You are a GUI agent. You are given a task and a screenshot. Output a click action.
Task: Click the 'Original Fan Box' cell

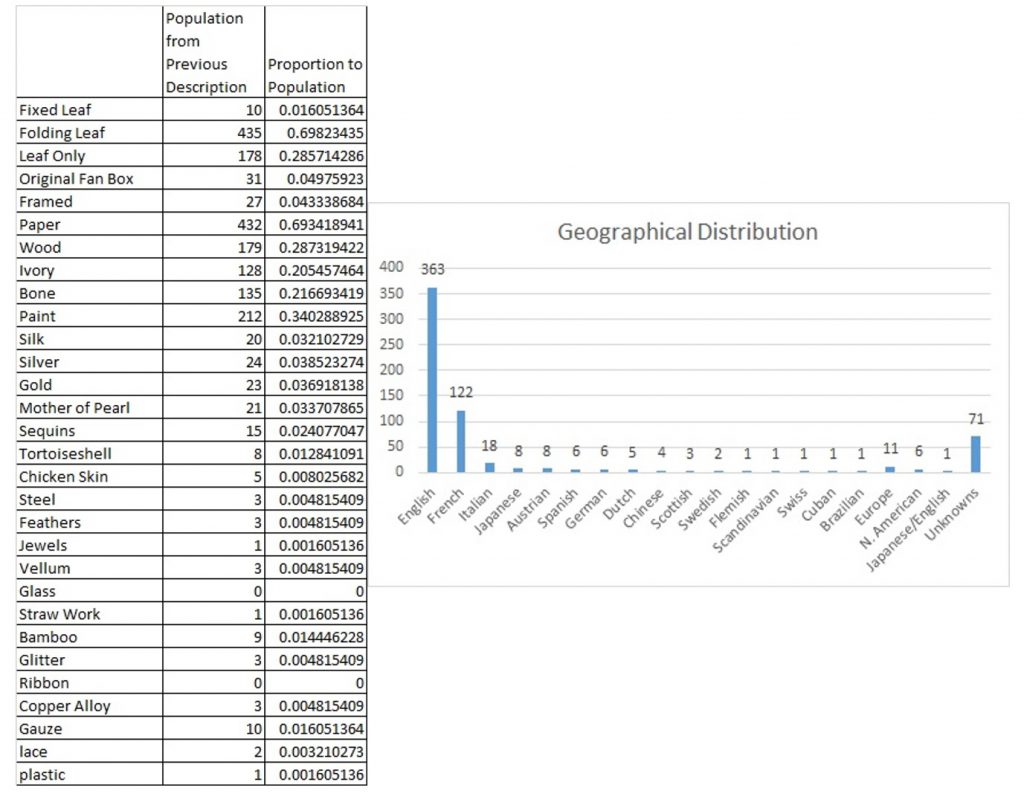pyautogui.click(x=89, y=178)
